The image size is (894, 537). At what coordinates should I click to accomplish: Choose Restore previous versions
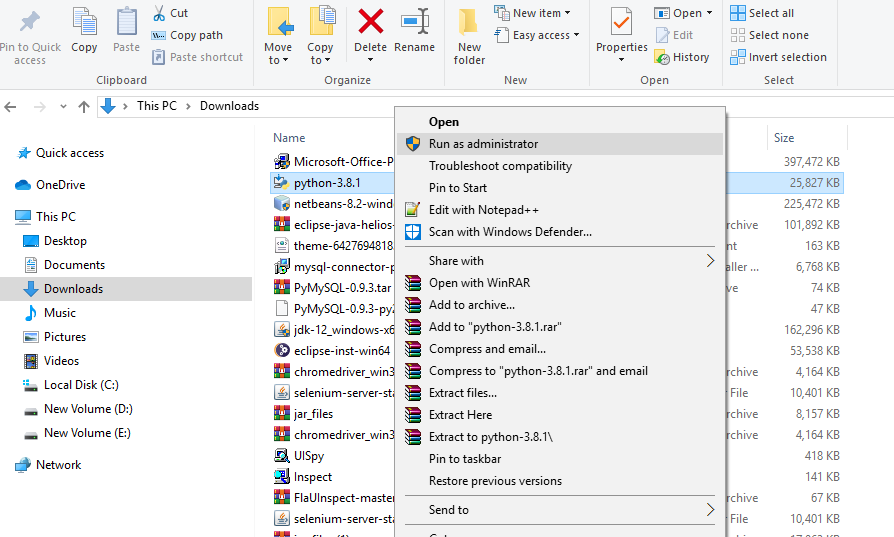pos(559,481)
